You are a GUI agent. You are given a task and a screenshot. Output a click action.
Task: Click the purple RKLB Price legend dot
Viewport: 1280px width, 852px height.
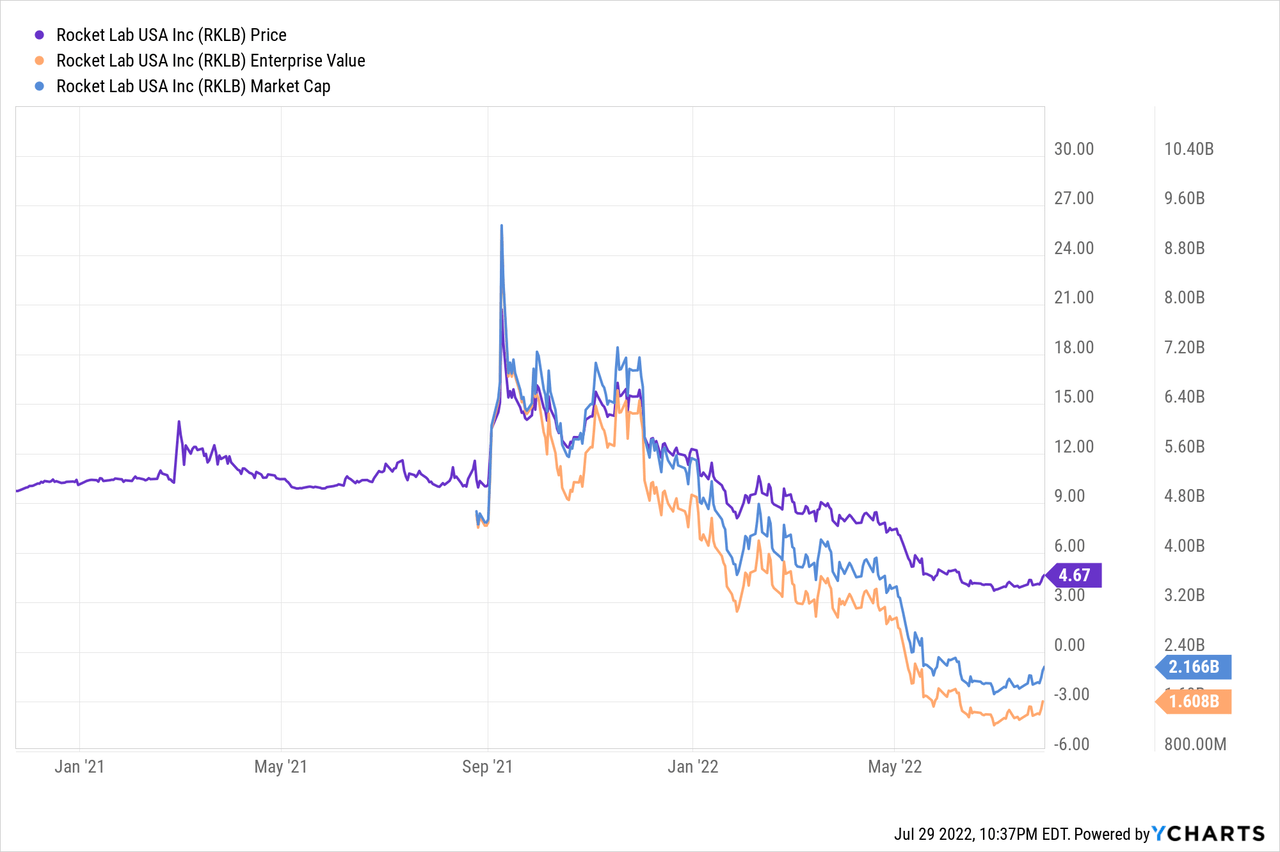tap(41, 35)
